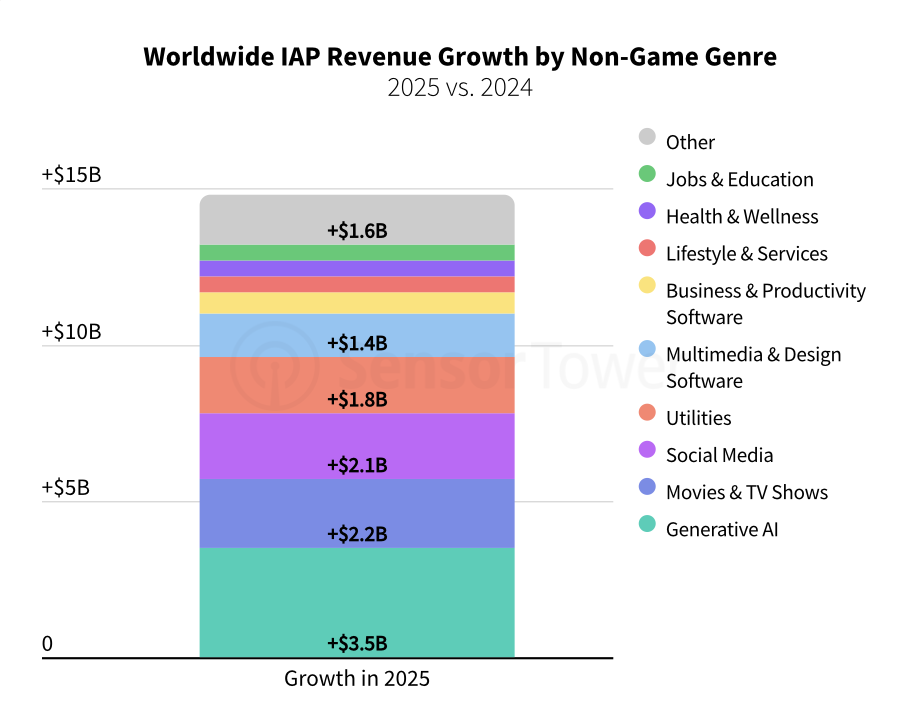Click the +$15B axis label

[71, 174]
